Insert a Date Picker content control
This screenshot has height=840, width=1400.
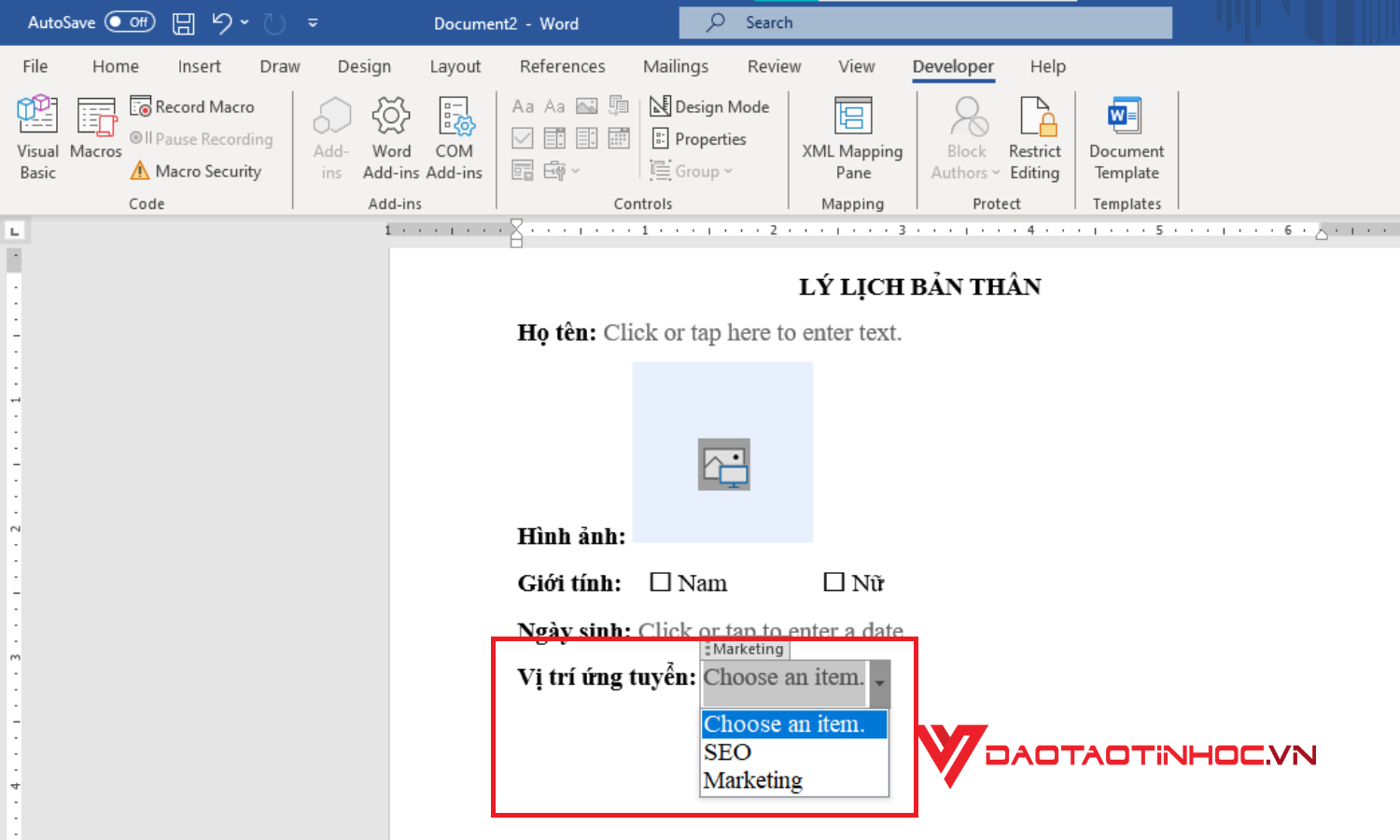(x=619, y=137)
